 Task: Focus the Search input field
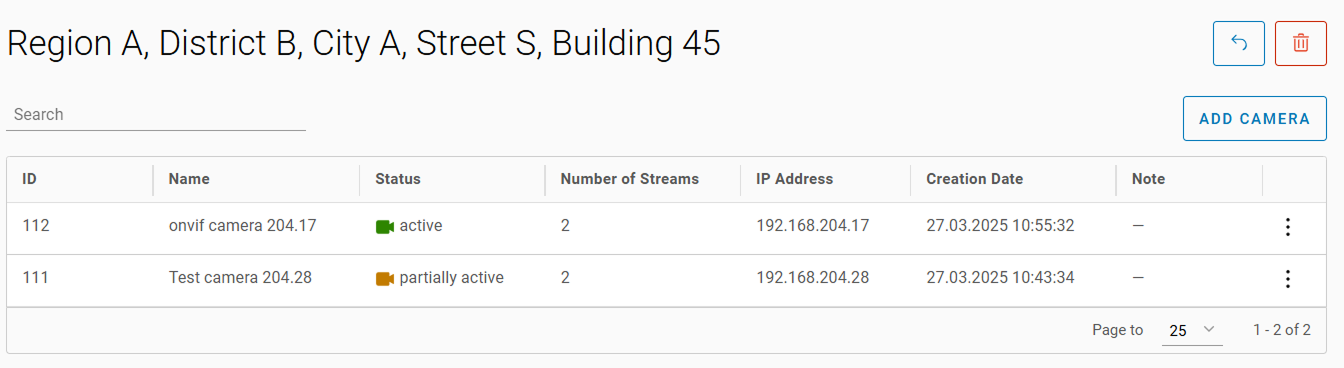point(156,115)
